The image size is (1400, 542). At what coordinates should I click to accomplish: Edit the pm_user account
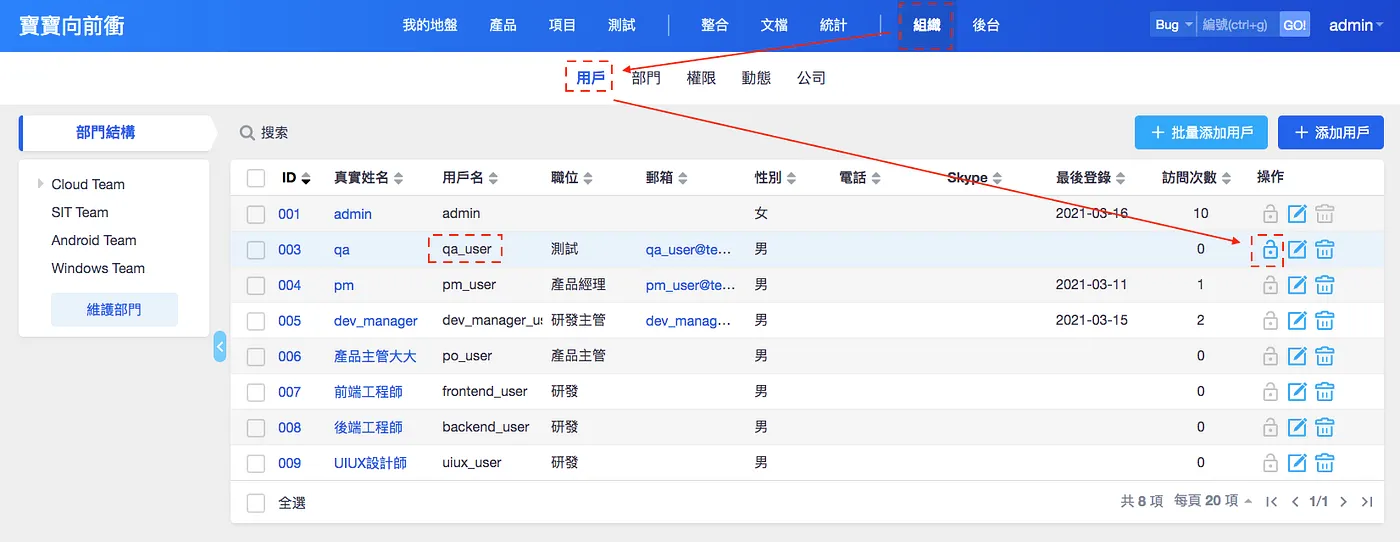pos(1297,285)
